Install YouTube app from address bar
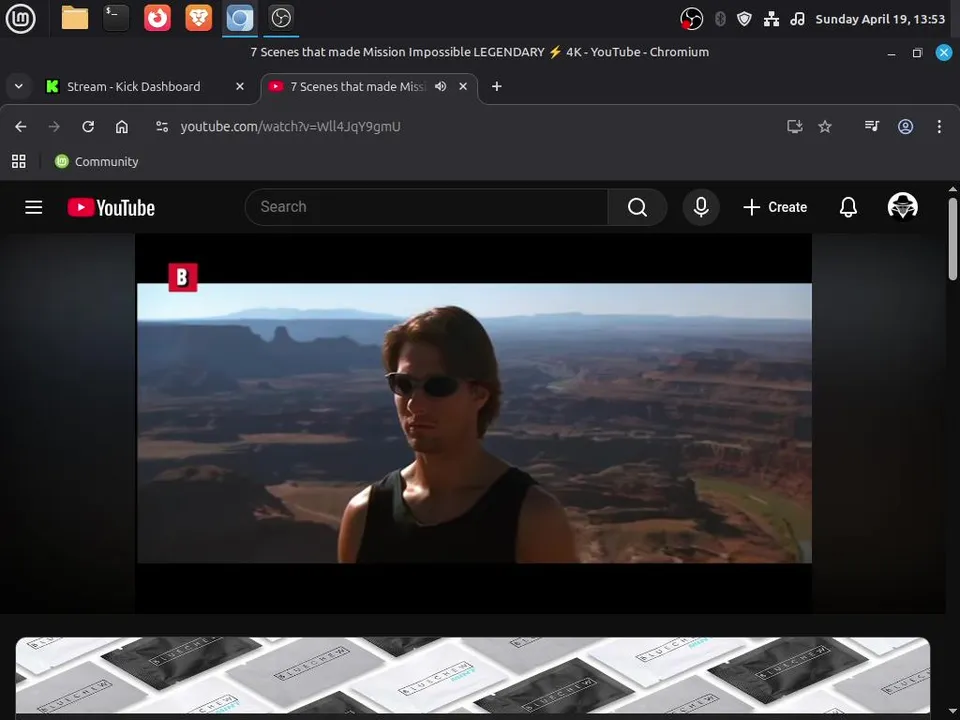 pyautogui.click(x=795, y=127)
